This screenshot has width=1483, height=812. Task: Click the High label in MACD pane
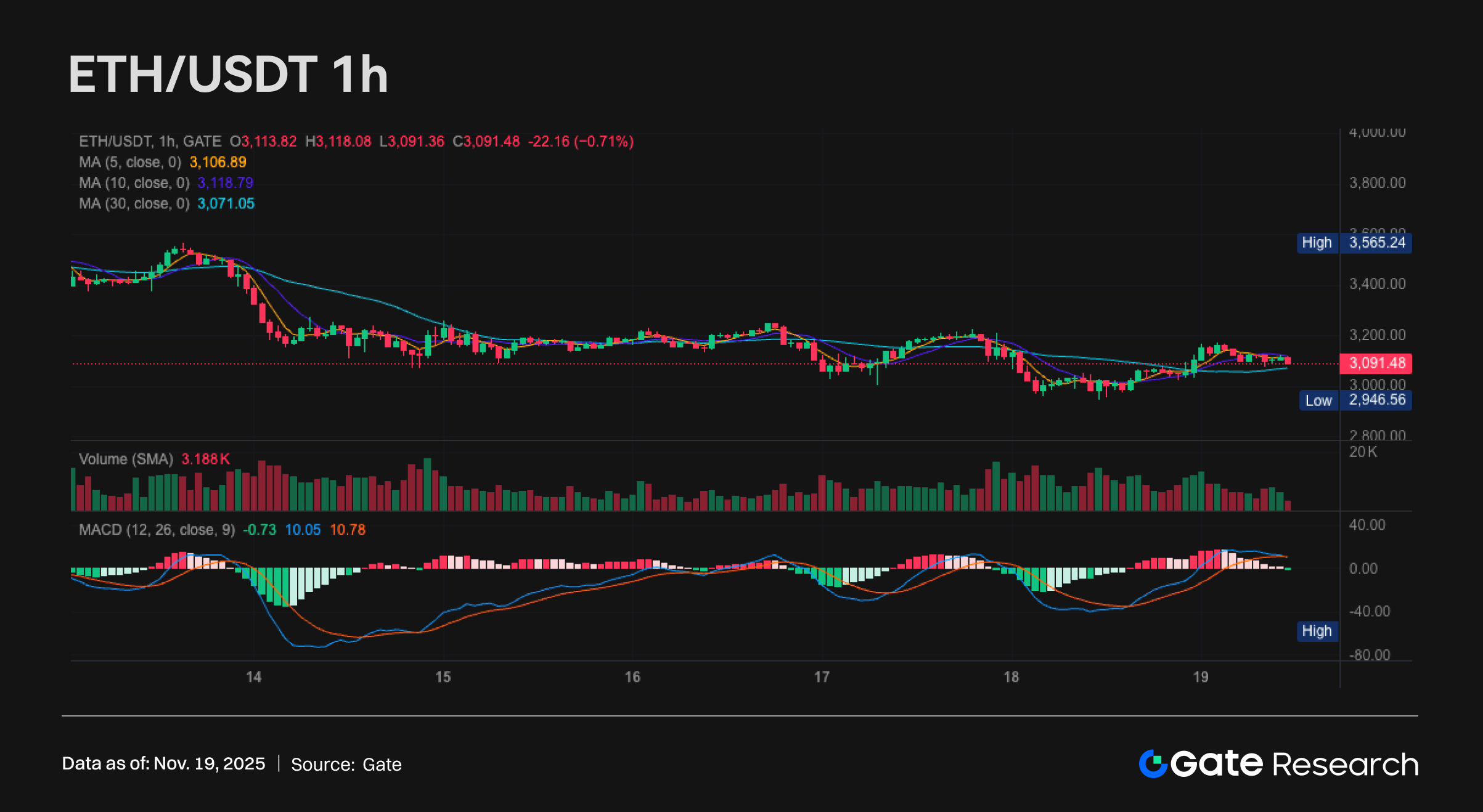(x=1317, y=631)
